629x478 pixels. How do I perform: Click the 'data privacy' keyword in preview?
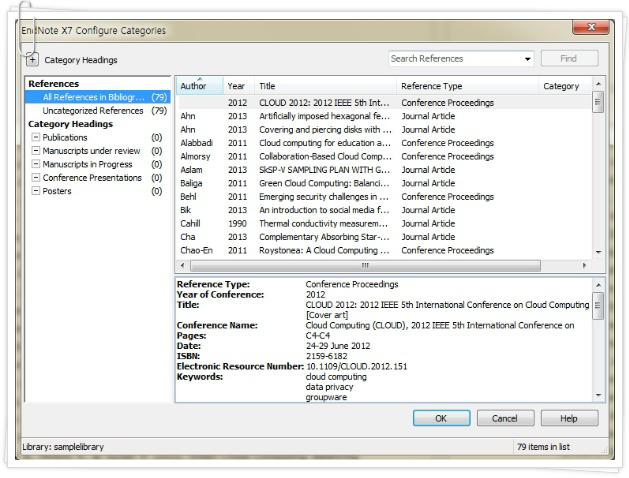click(x=329, y=387)
